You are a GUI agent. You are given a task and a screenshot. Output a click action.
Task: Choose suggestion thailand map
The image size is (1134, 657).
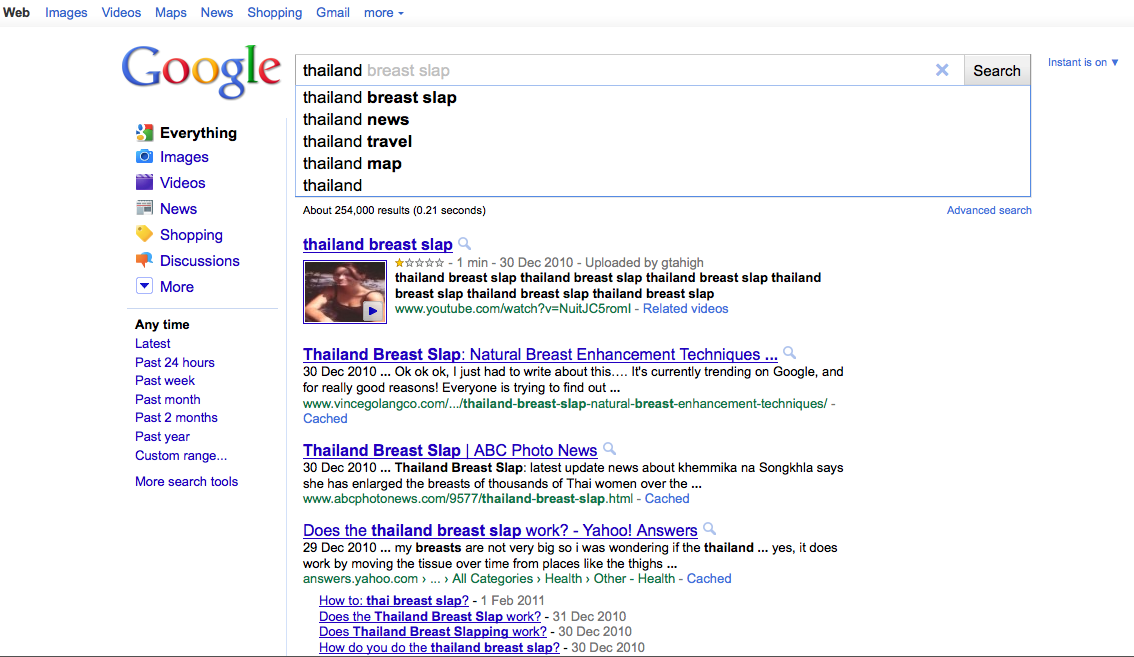tap(662, 163)
